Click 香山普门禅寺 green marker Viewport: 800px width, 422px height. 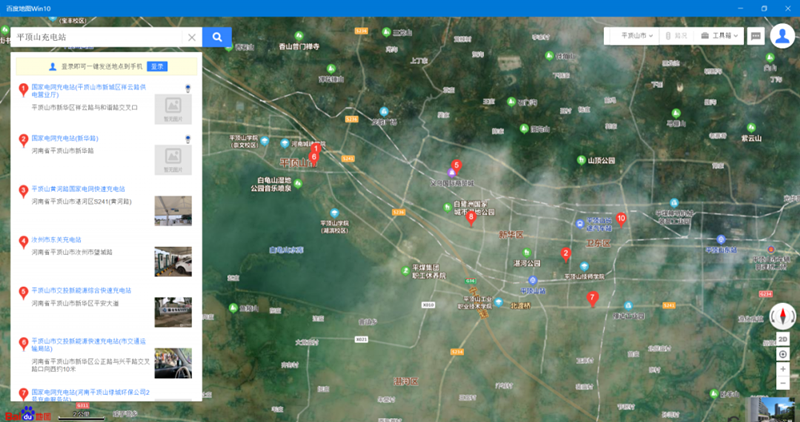pyautogui.click(x=299, y=36)
